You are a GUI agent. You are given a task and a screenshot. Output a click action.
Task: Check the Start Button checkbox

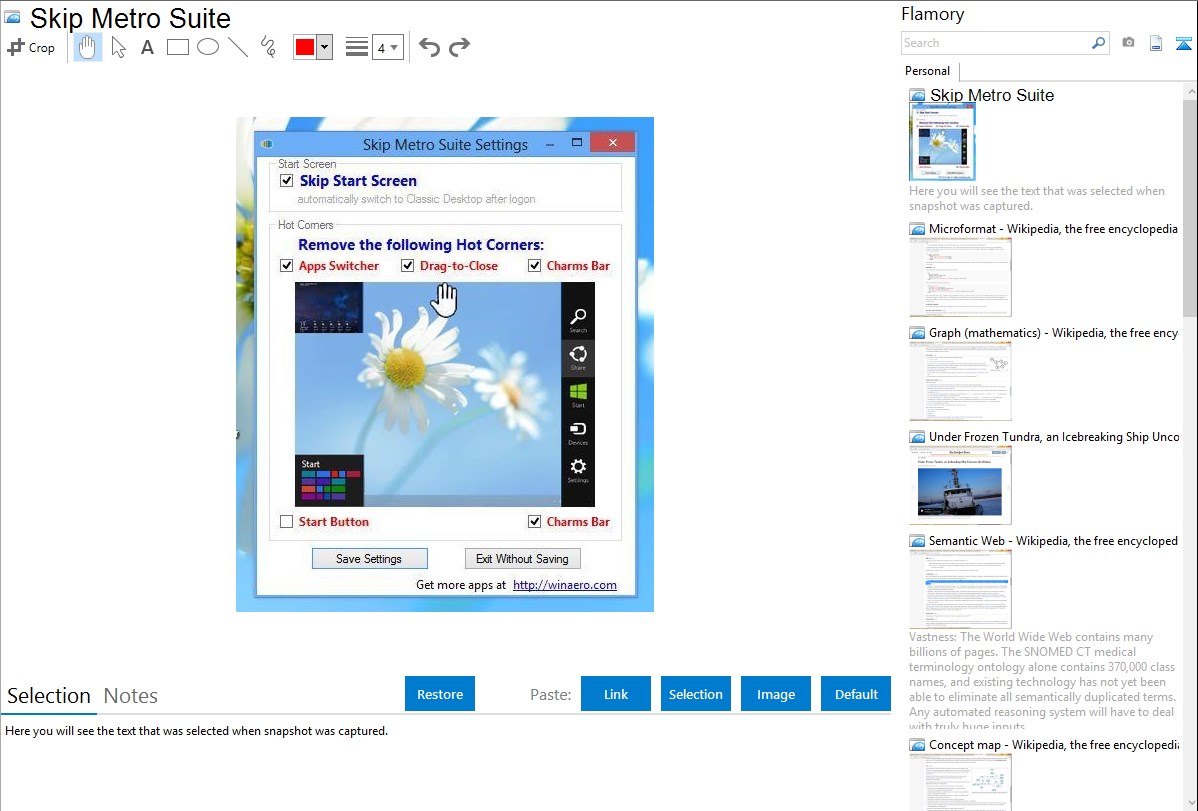[287, 522]
